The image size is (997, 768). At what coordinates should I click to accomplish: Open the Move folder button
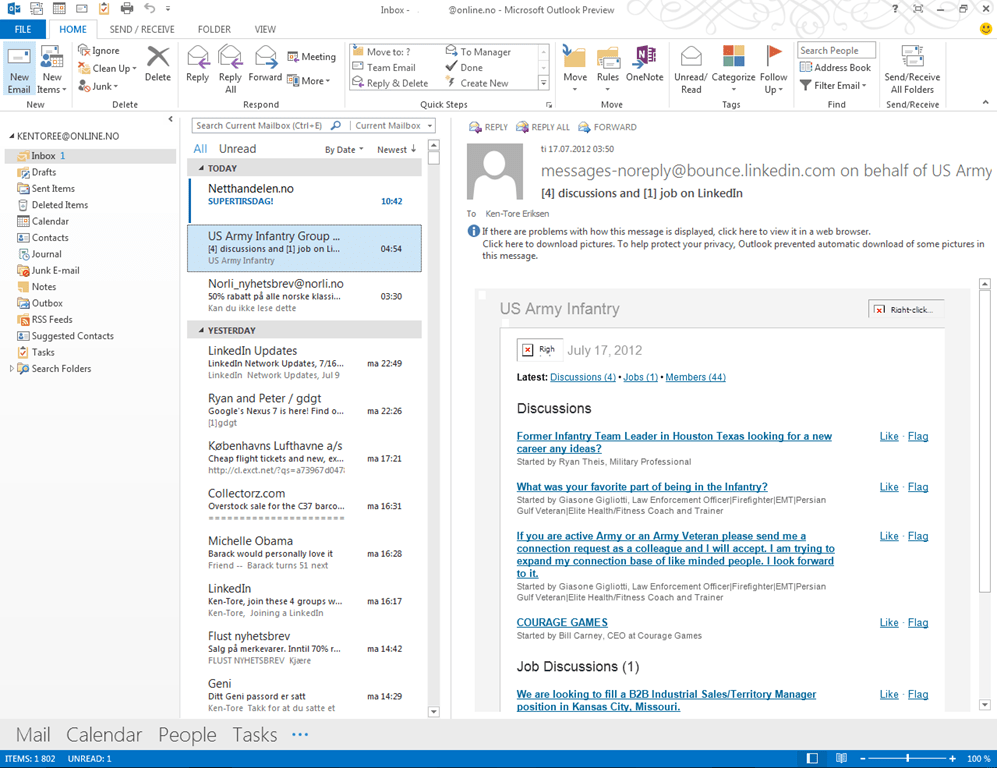[x=575, y=70]
